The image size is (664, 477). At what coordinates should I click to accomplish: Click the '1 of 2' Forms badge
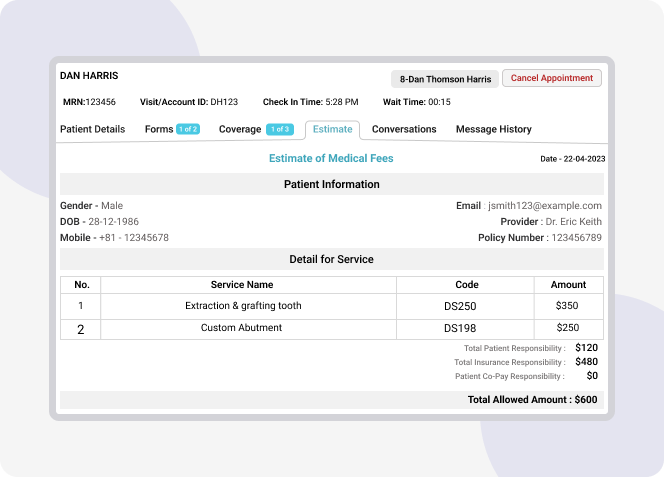188,129
